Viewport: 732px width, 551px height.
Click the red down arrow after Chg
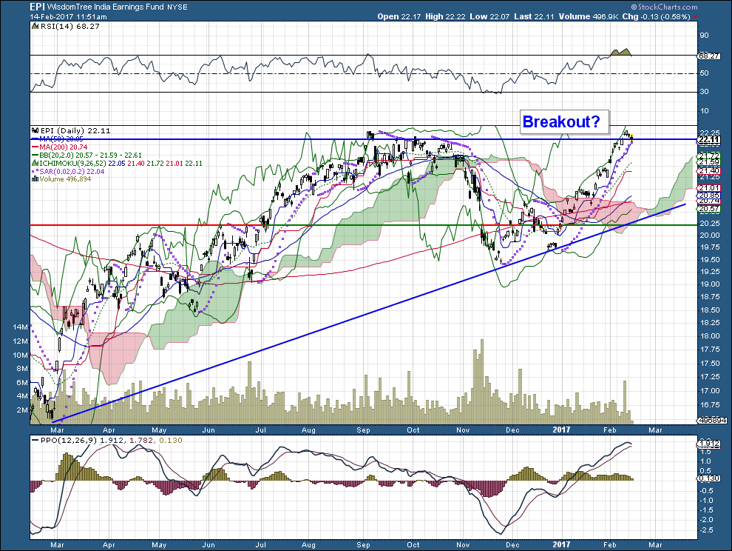pyautogui.click(x=695, y=17)
